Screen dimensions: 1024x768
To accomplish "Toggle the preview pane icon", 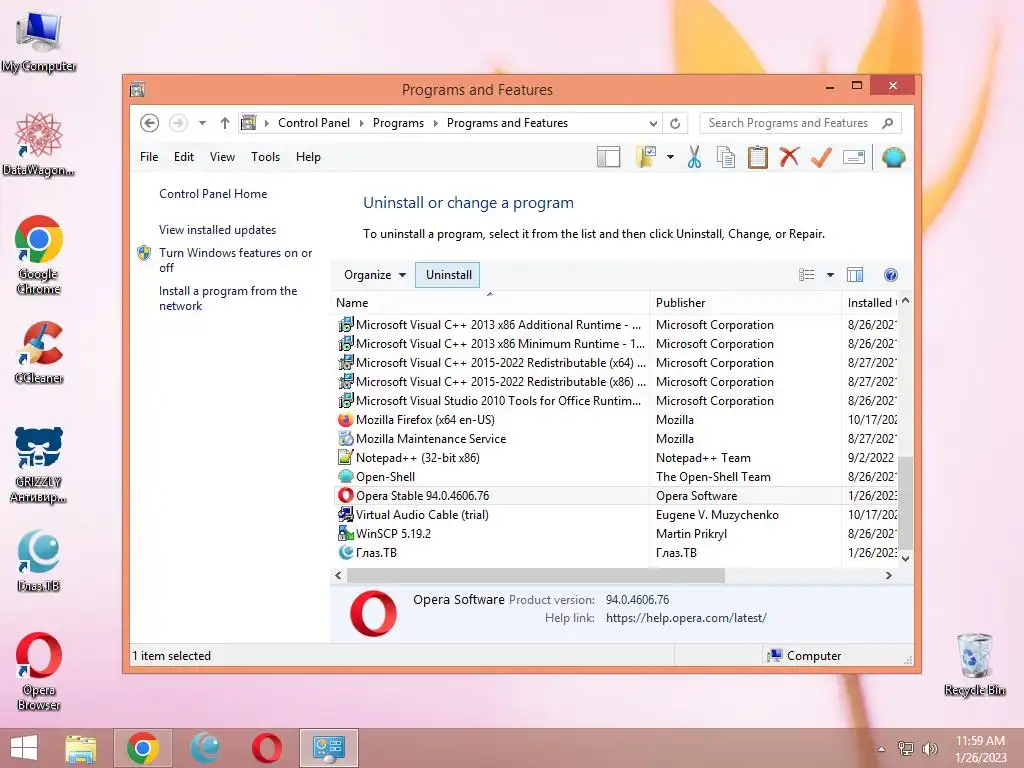I will coord(855,275).
